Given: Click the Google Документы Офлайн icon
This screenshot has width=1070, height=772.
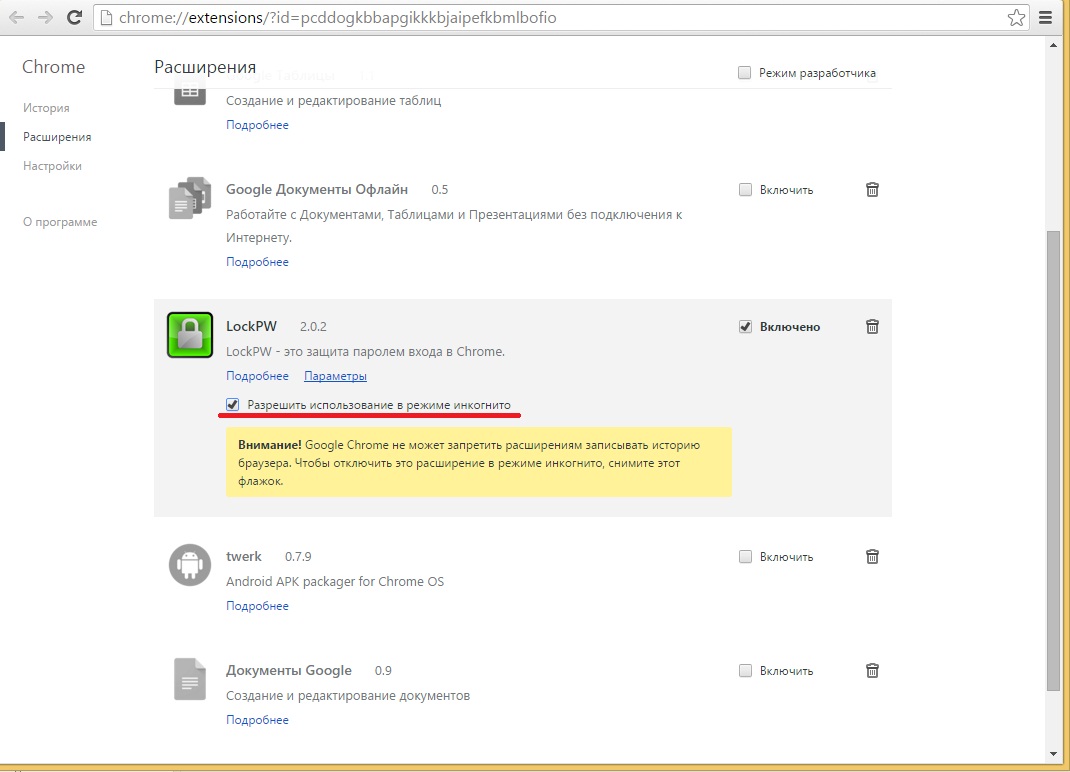Looking at the screenshot, I should pos(190,198).
